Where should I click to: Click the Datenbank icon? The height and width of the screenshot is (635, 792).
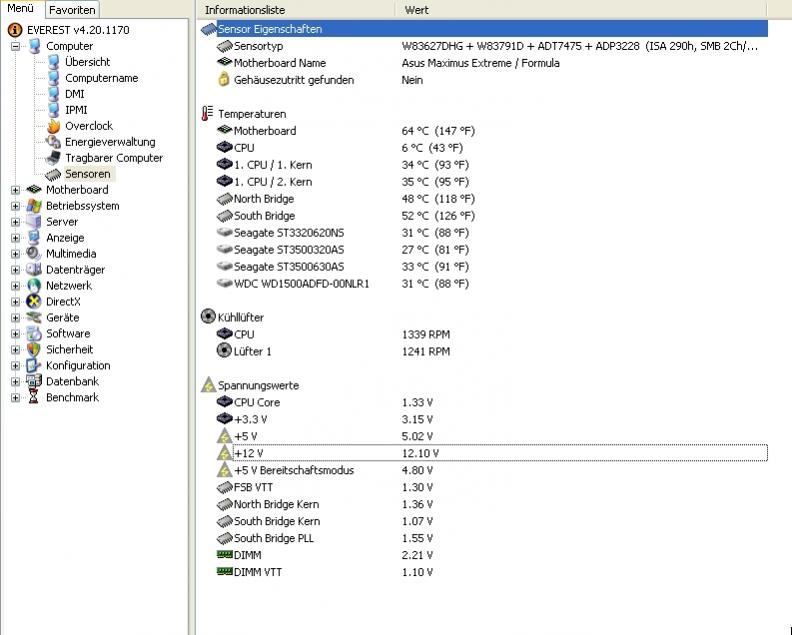coord(34,381)
